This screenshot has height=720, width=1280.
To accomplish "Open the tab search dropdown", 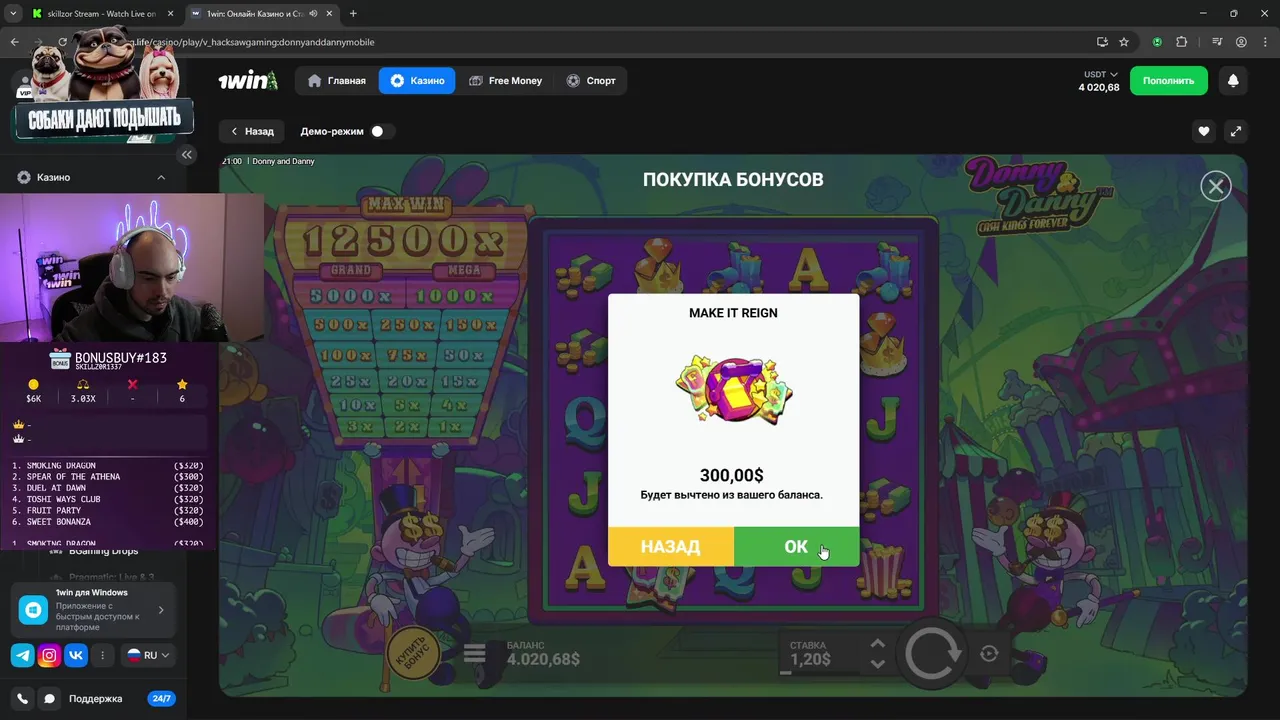I will pyautogui.click(x=12, y=14).
